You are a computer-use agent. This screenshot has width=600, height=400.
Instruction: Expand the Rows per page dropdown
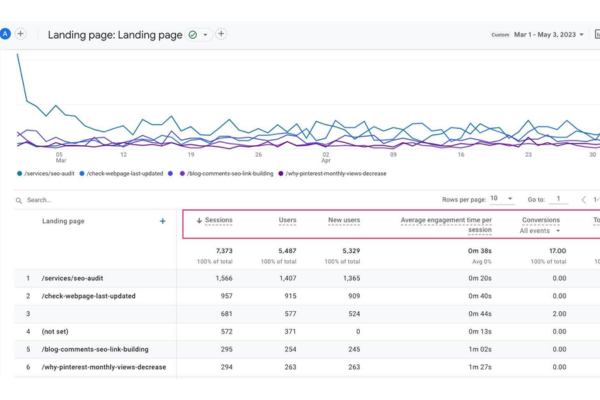click(x=502, y=199)
